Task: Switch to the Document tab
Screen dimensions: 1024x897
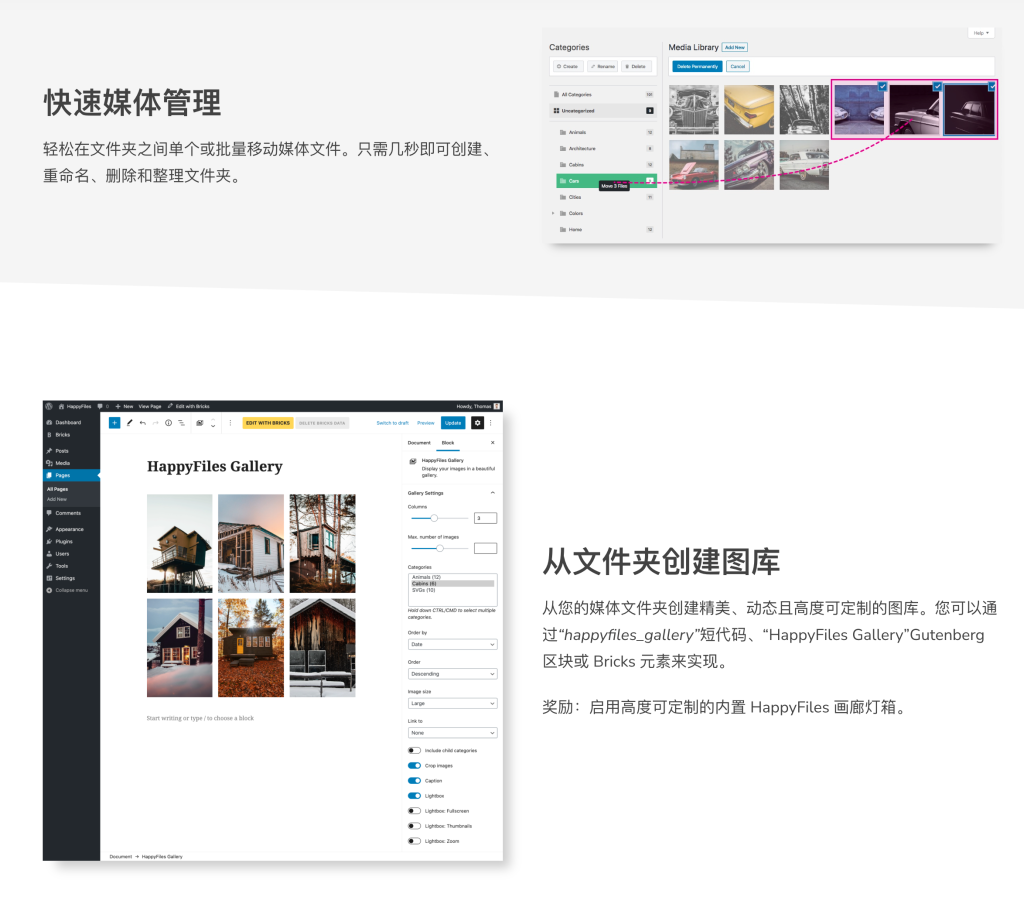Action: click(x=419, y=443)
